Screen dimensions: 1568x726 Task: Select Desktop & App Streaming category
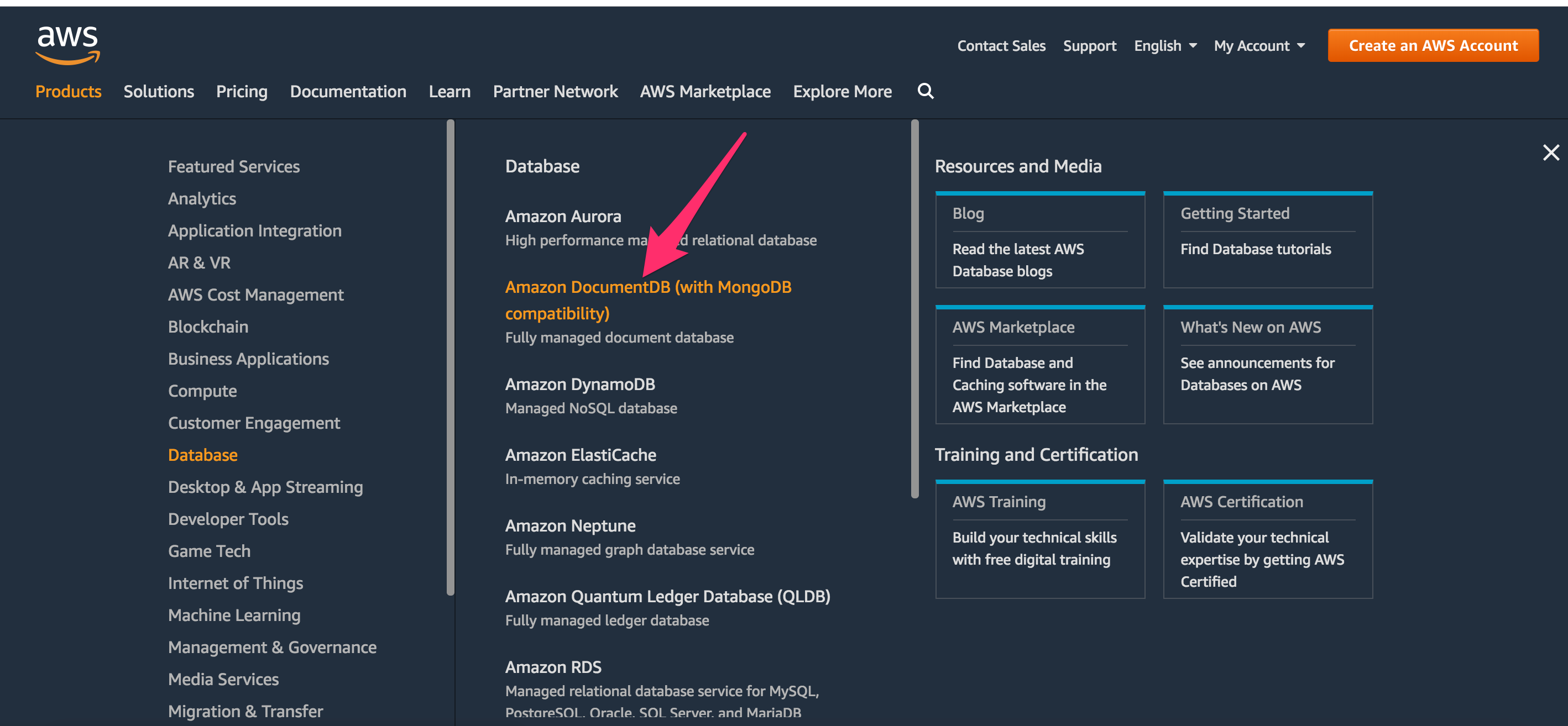265,487
